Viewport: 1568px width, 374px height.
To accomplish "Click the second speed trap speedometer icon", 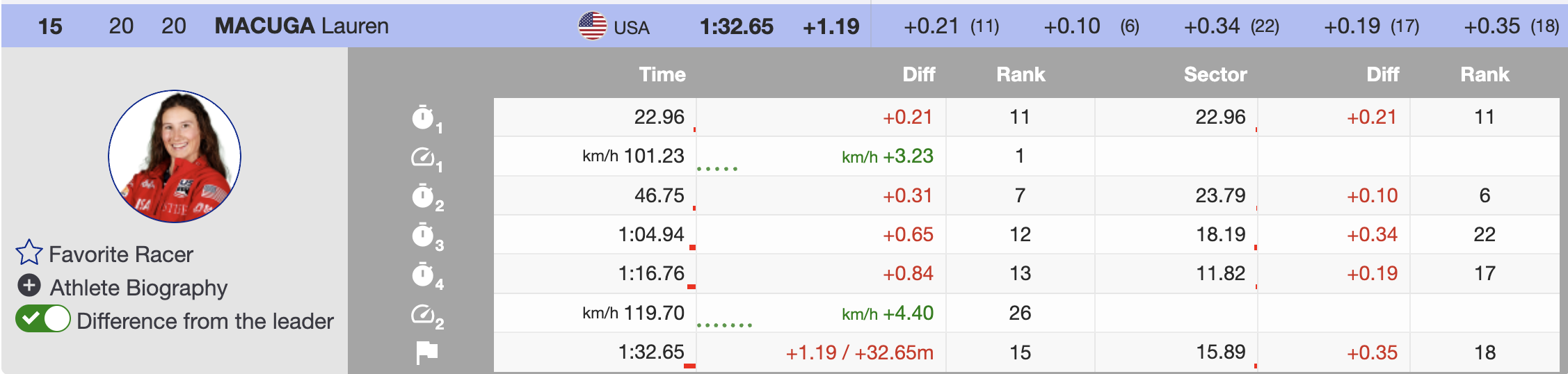I will [423, 314].
